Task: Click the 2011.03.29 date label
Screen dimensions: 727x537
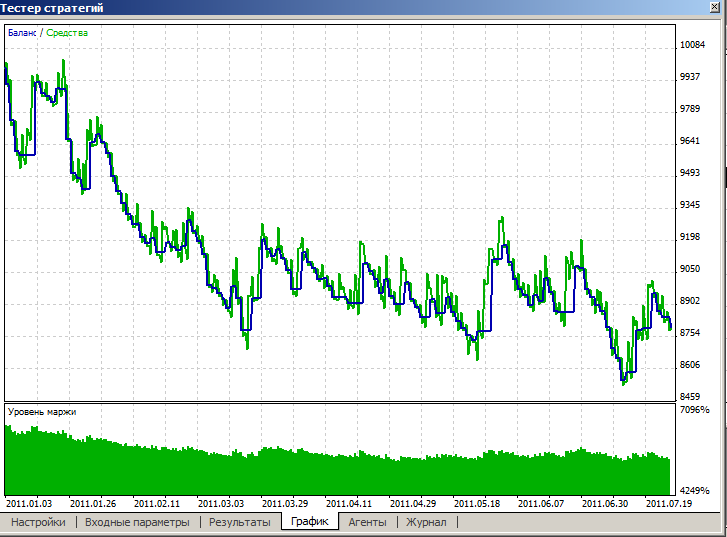Action: pos(285,503)
